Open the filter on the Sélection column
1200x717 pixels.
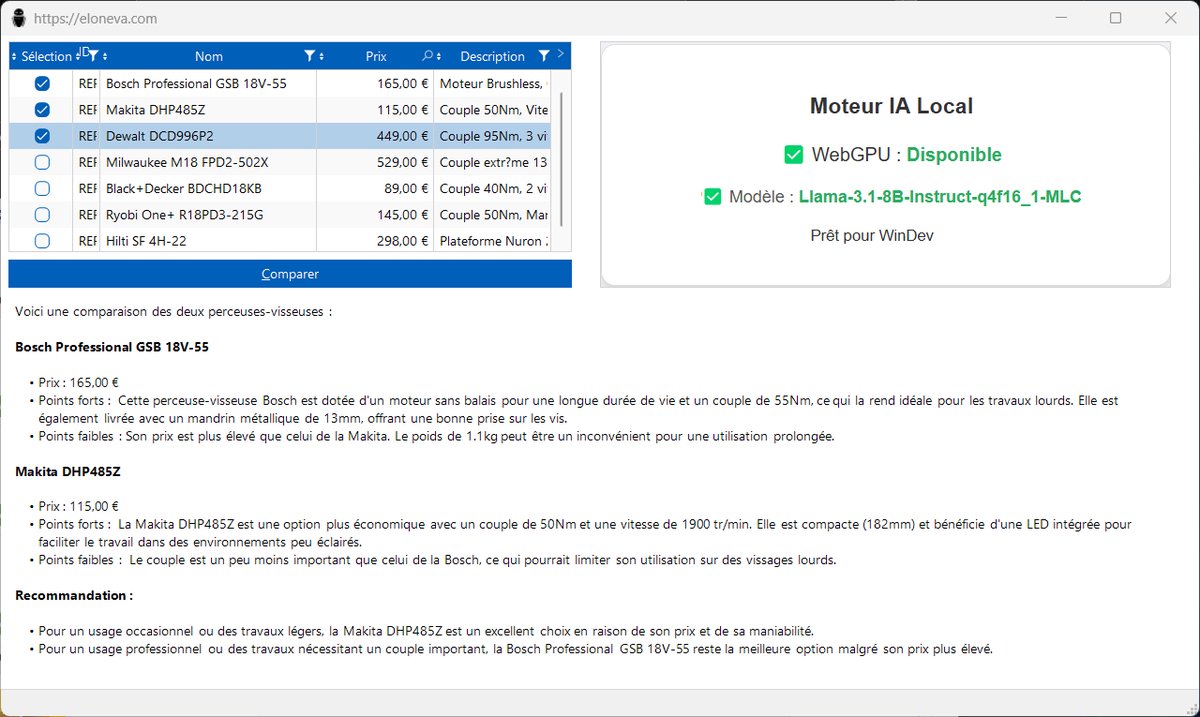coord(96,55)
